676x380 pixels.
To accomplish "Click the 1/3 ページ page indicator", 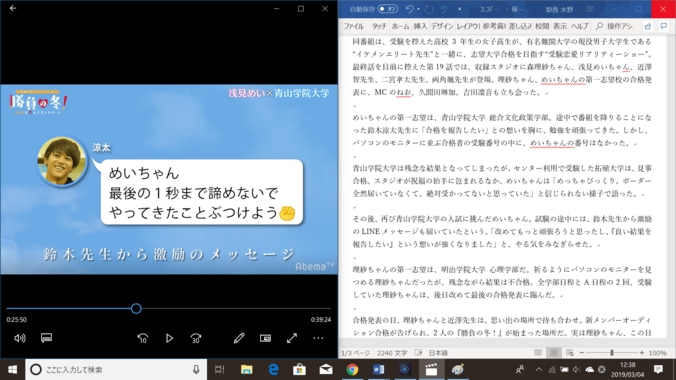I will coord(355,353).
